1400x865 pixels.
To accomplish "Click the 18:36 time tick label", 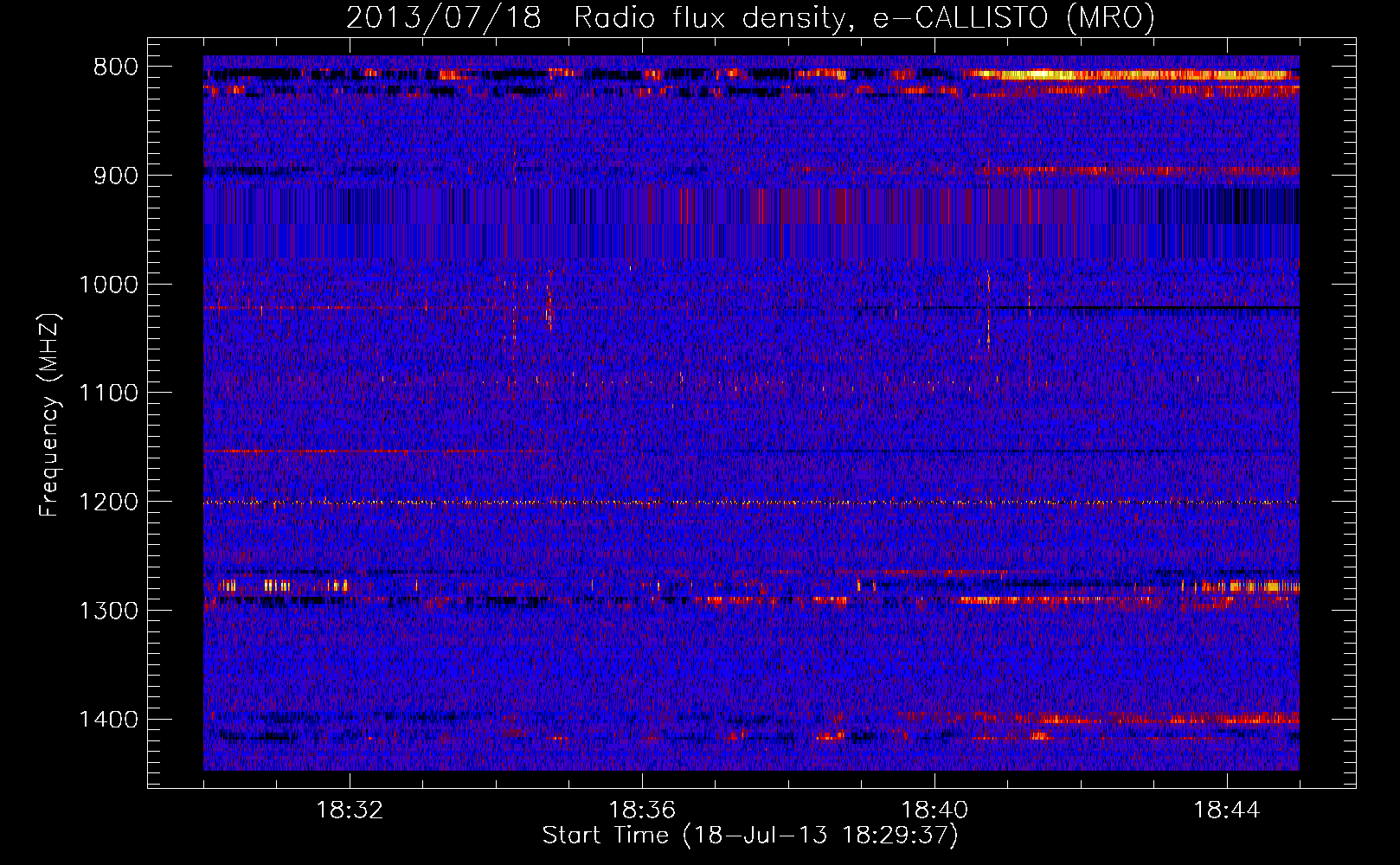I will click(642, 811).
